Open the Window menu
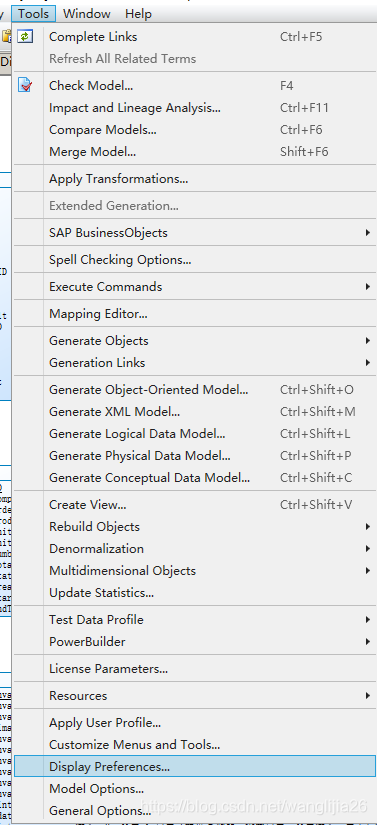The height and width of the screenshot is (825, 377). point(87,14)
